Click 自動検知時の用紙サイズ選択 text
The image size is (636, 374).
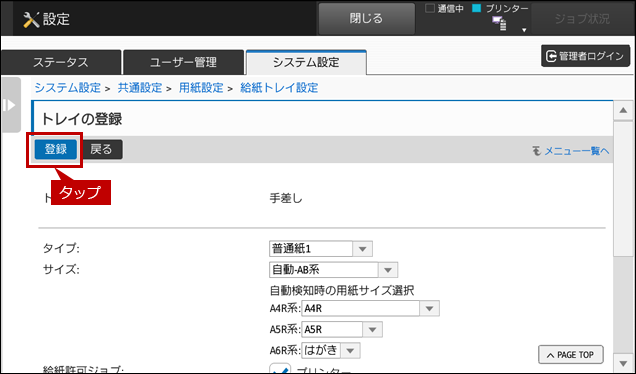click(x=342, y=290)
